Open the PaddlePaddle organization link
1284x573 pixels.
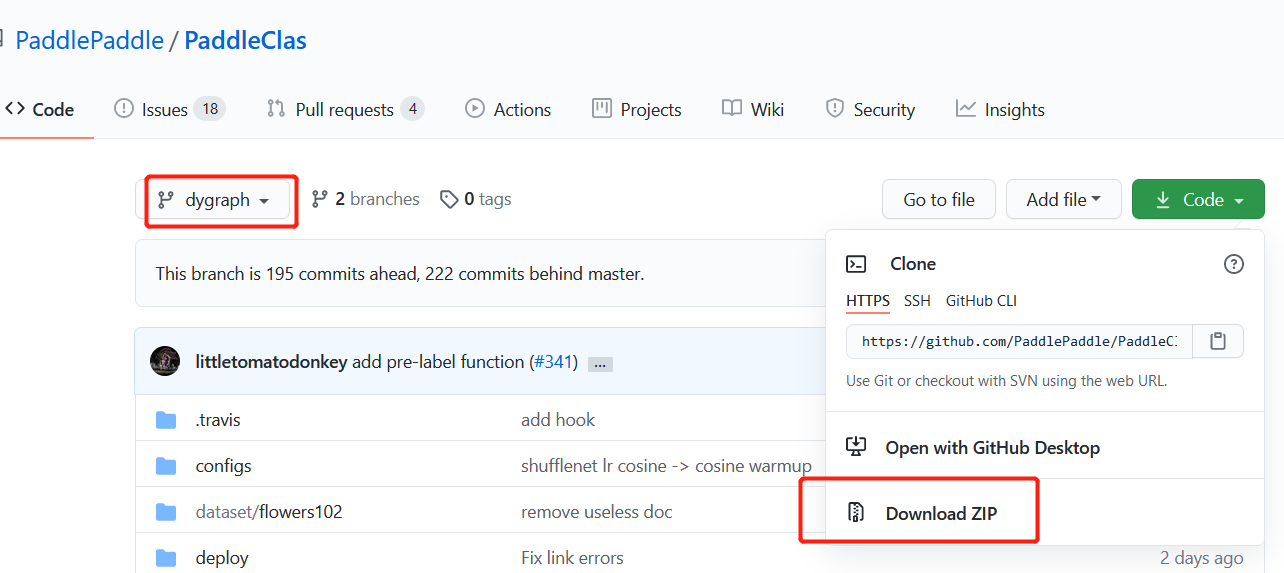[89, 40]
